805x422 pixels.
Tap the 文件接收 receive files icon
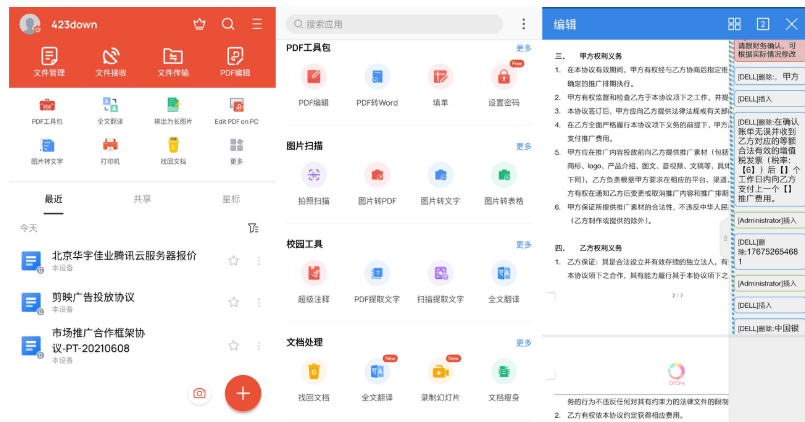point(111,58)
